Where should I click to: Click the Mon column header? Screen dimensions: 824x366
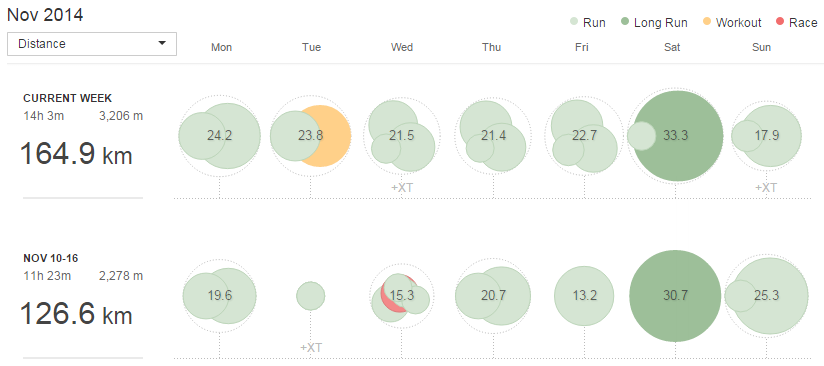pos(221,47)
